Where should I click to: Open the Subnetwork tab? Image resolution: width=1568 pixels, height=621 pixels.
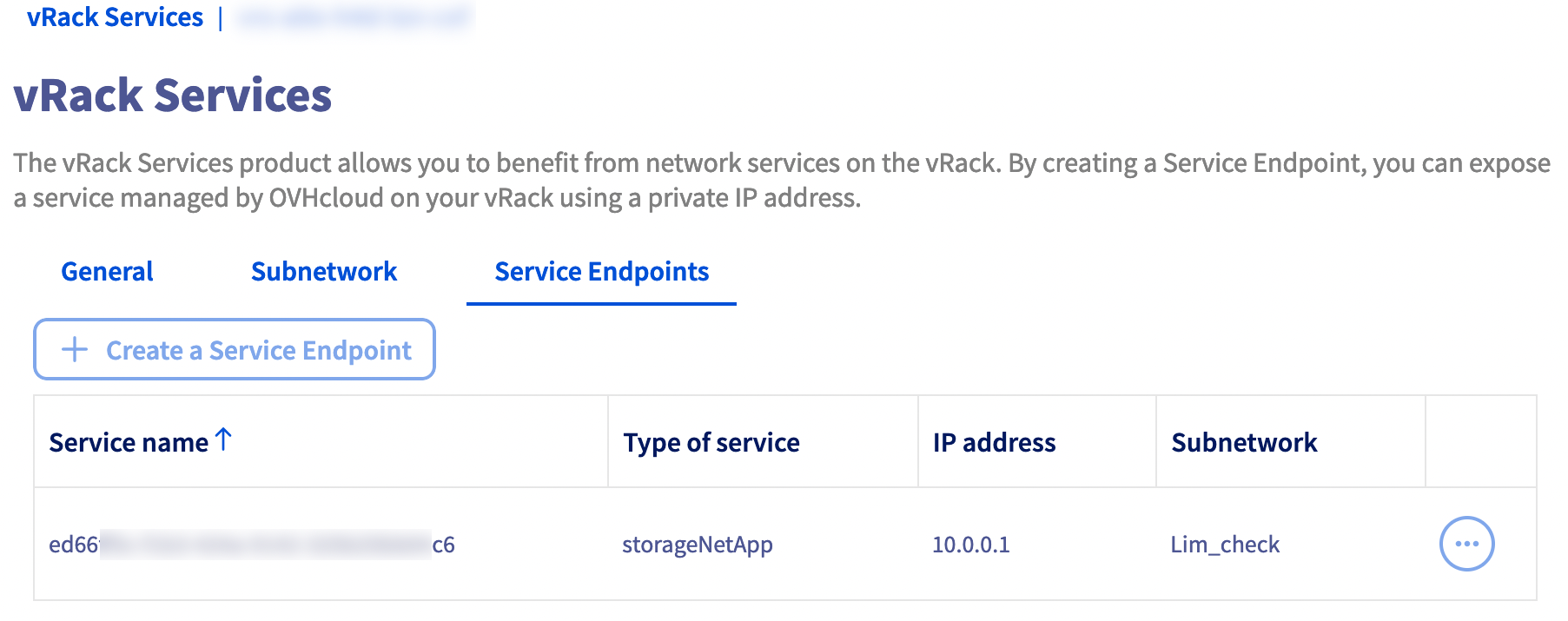324,272
